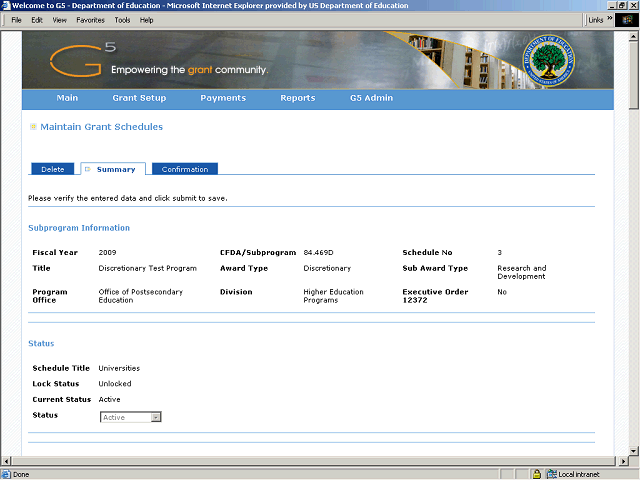
Task: Click the vertical scrollbar up arrow
Action: click(x=633, y=36)
